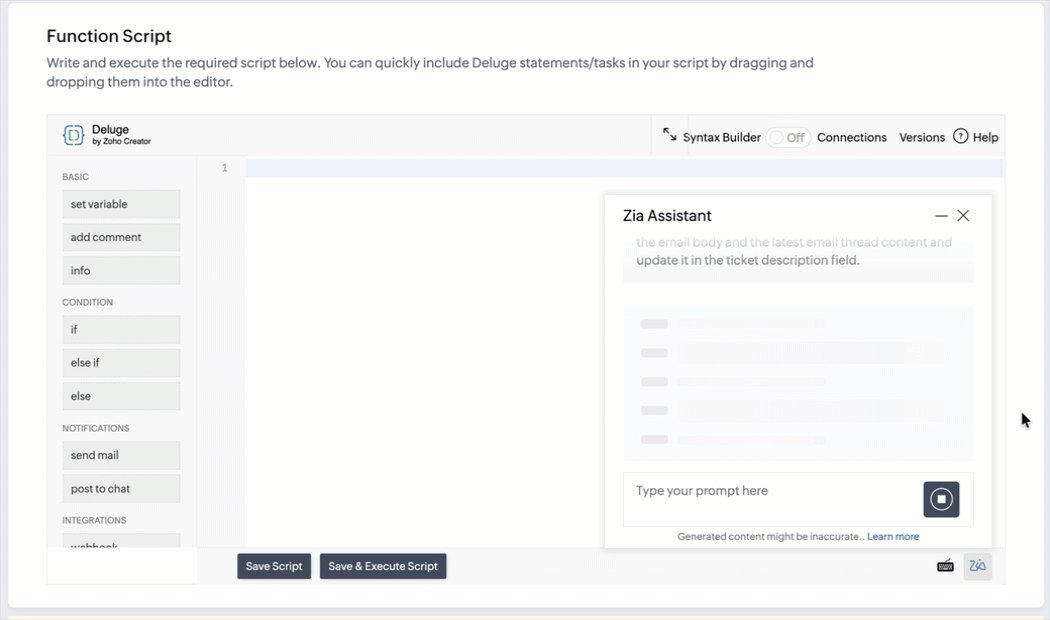
Task: Close the Zia Assistant panel
Action: click(x=963, y=216)
